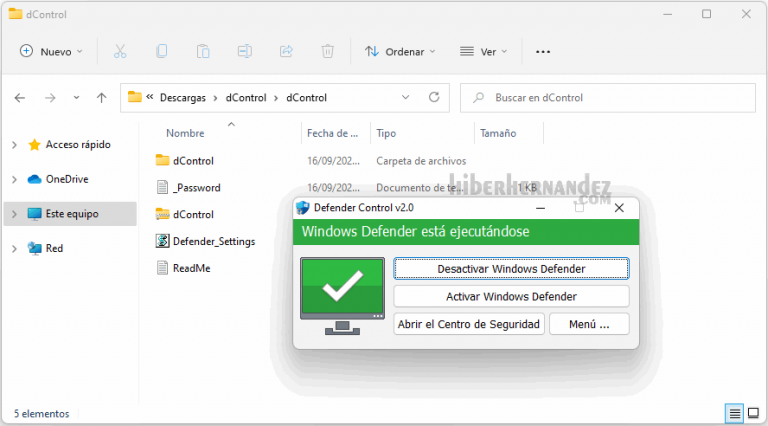The height and width of the screenshot is (426, 768).
Task: Click the Rename icon in toolbar
Action: [x=245, y=51]
